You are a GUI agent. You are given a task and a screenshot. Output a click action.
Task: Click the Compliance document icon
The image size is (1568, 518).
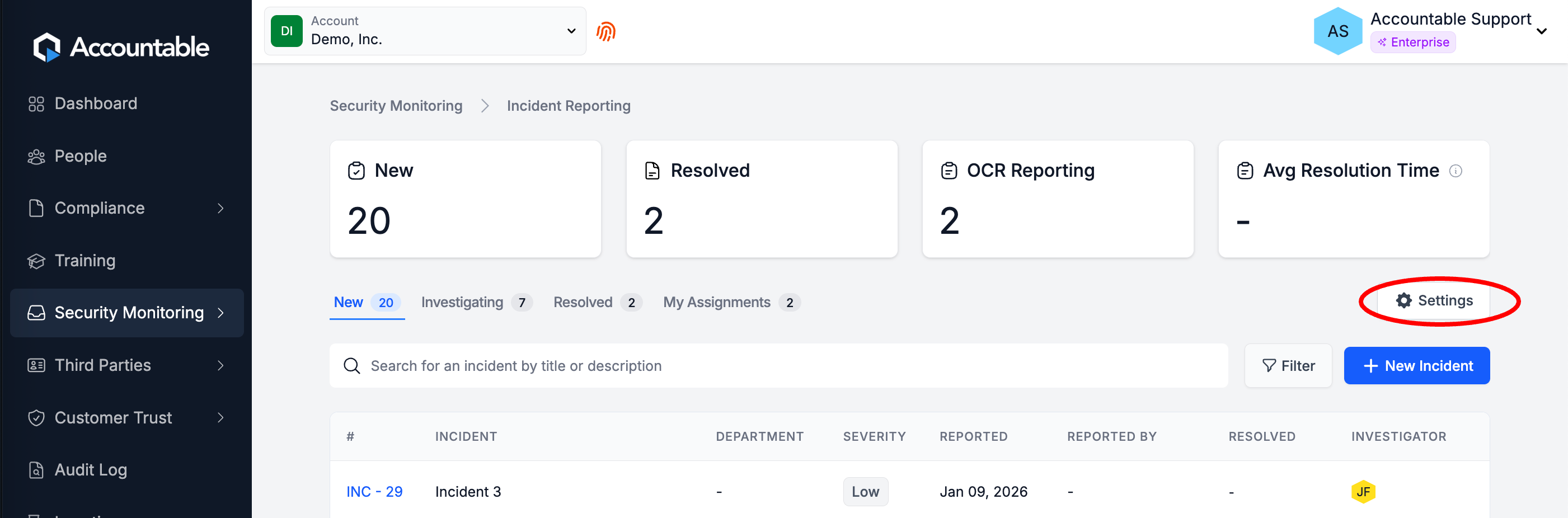(36, 208)
